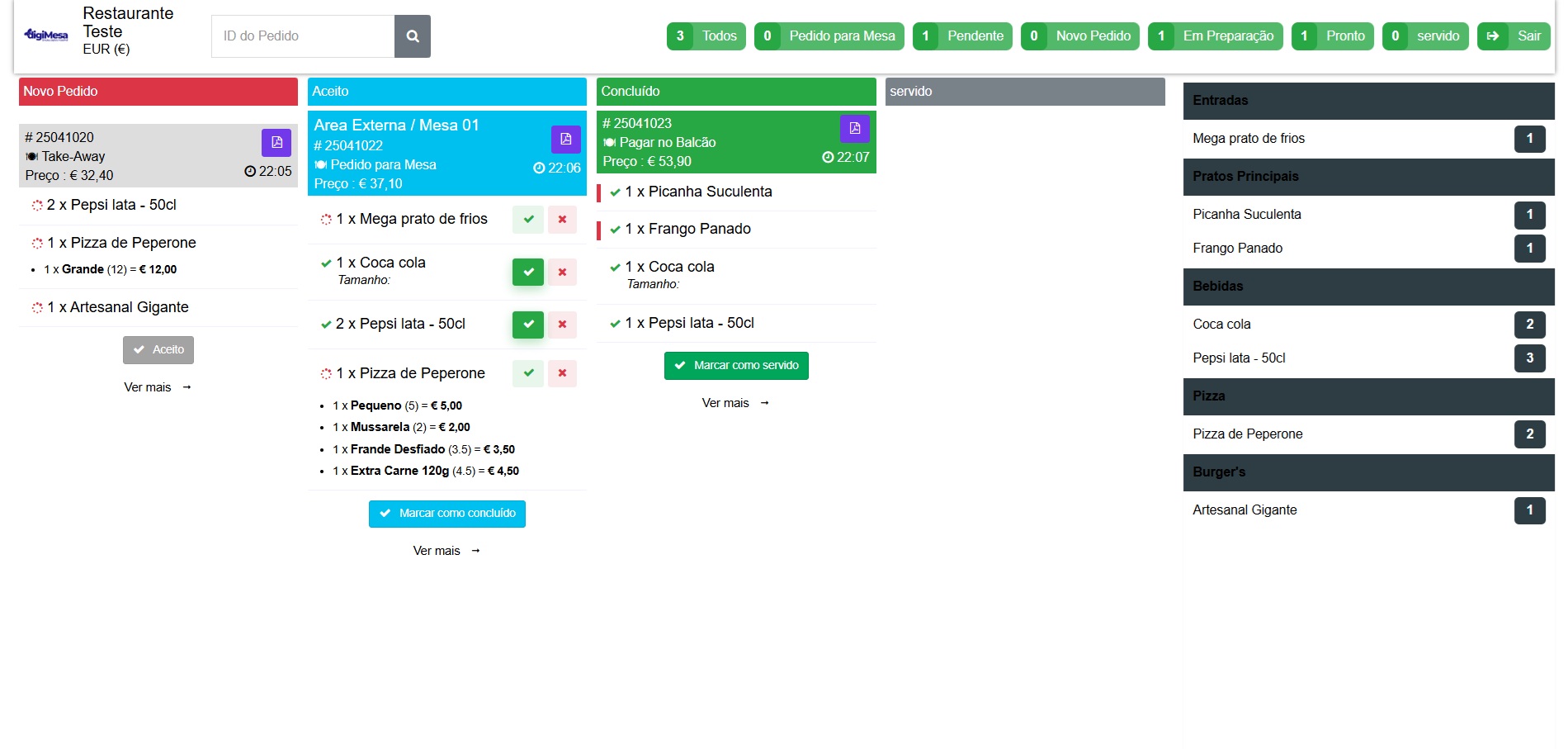The height and width of the screenshot is (749, 1568).
Task: Click the ID do Pedido search field
Action: point(303,36)
